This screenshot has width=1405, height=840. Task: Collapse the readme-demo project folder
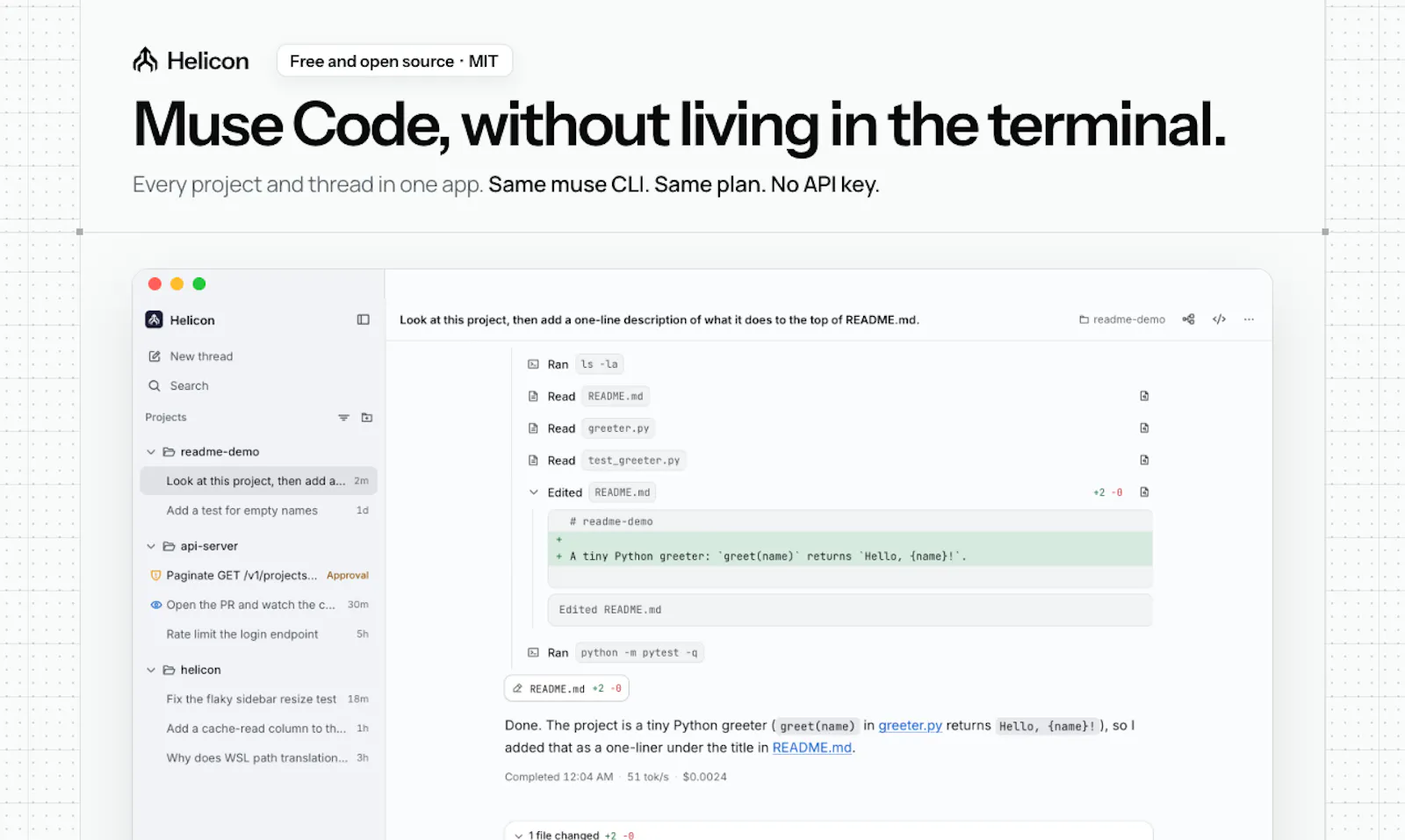click(x=151, y=452)
